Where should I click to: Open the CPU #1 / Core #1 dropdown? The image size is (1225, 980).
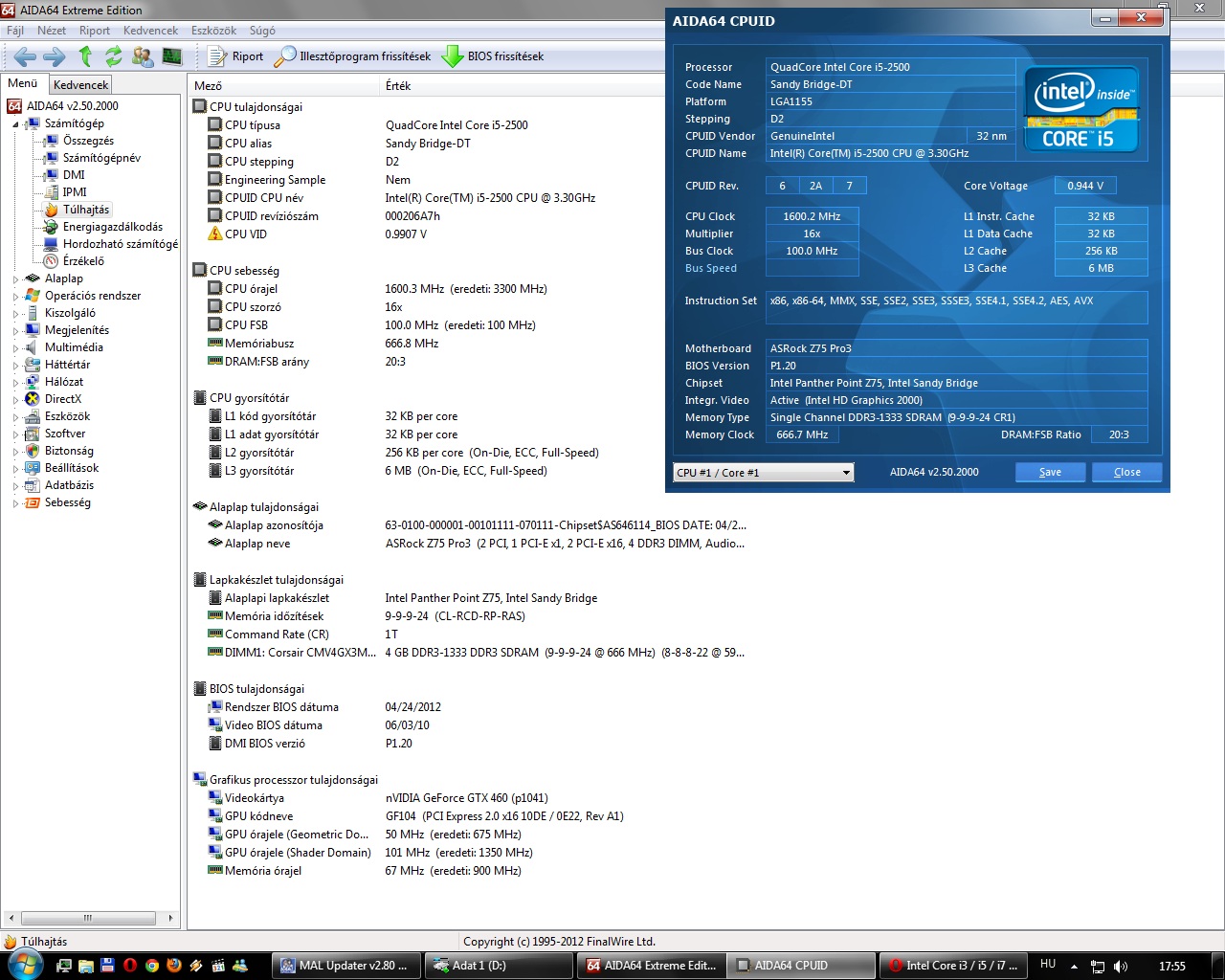763,473
